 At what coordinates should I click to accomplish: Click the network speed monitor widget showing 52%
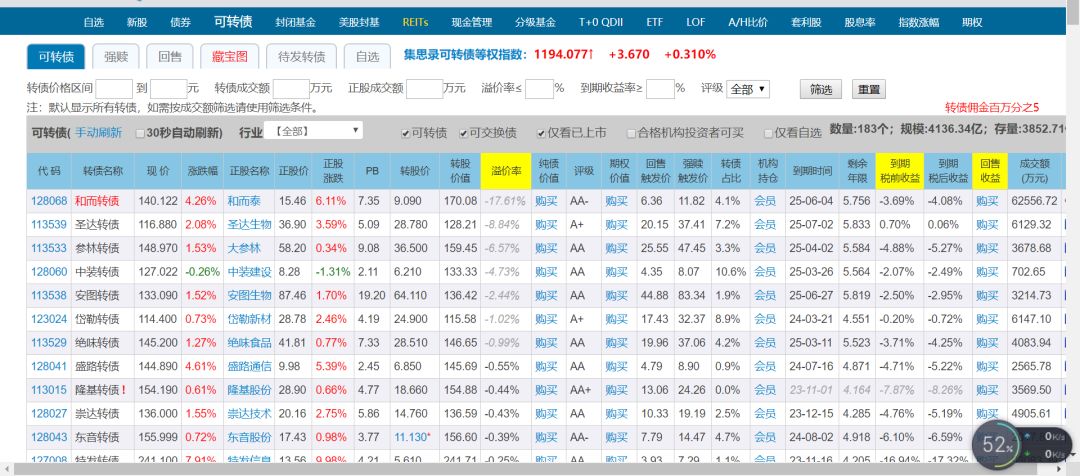1024,444
